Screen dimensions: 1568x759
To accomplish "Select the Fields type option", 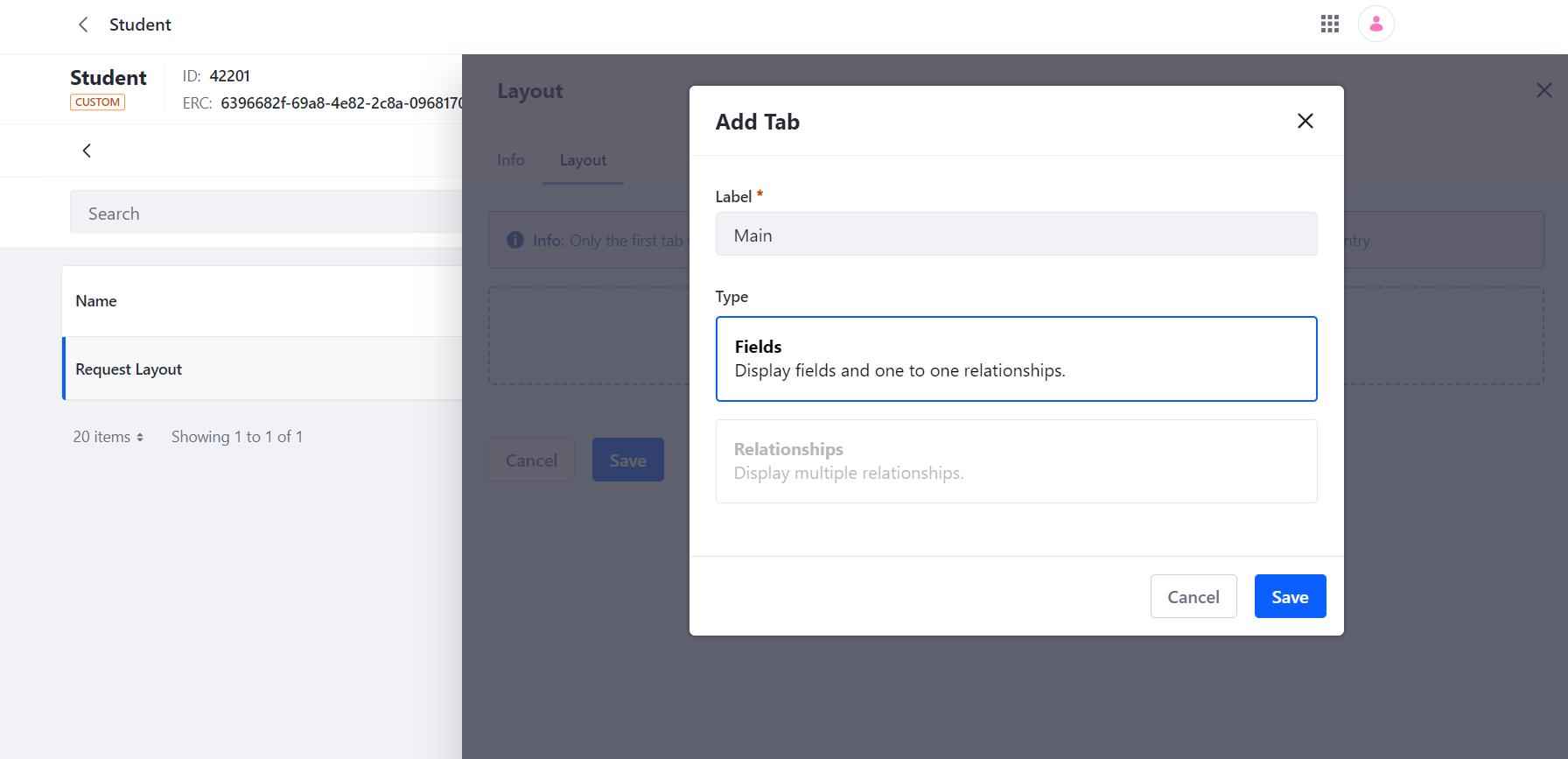I will tap(1016, 359).
